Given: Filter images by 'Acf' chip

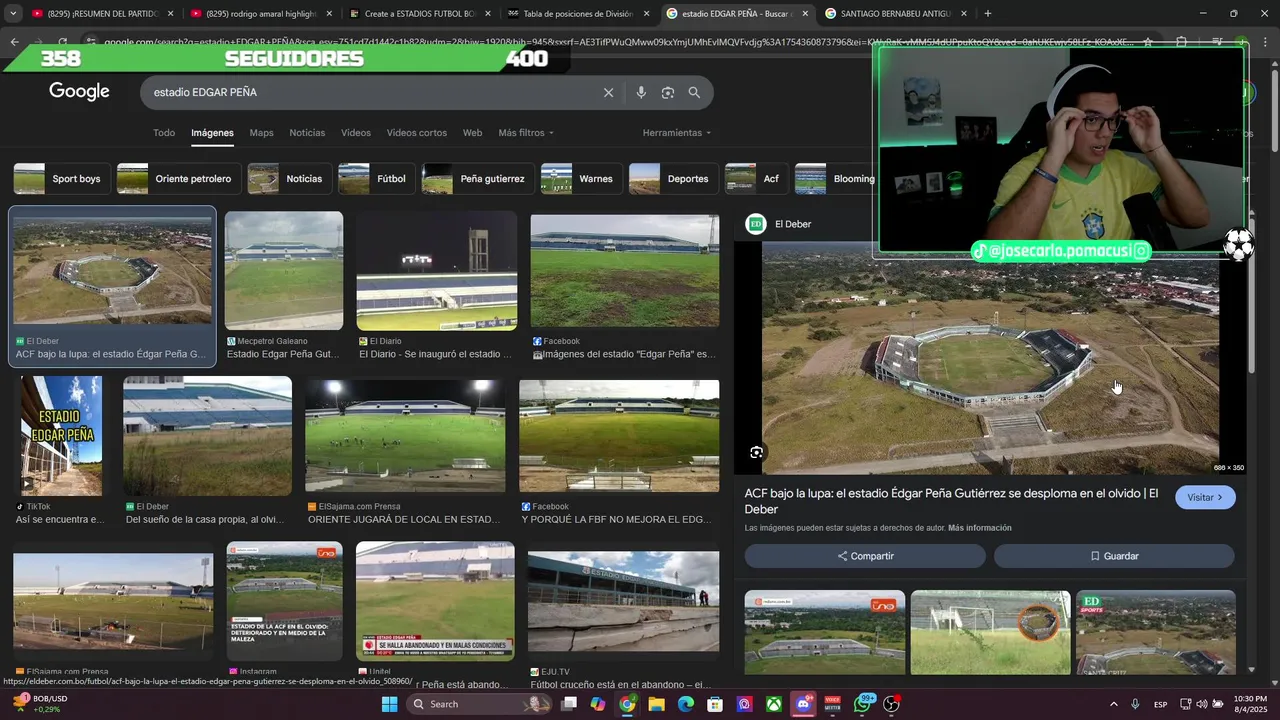Looking at the screenshot, I should [x=756, y=179].
